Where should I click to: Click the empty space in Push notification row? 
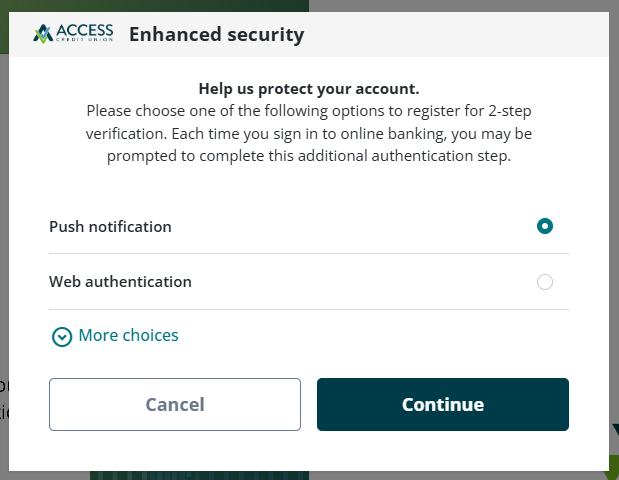tap(350, 227)
